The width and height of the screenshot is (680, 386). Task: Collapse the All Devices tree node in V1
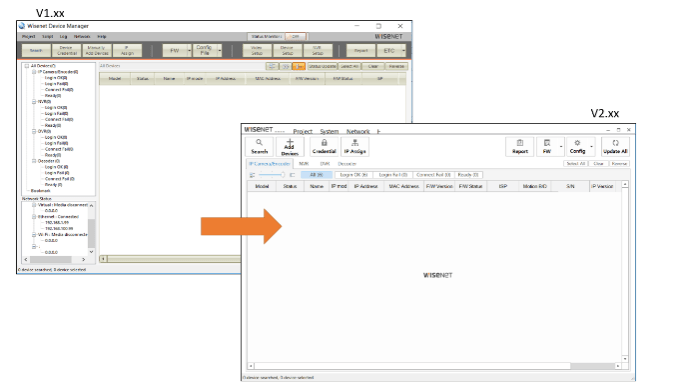pyautogui.click(x=27, y=66)
